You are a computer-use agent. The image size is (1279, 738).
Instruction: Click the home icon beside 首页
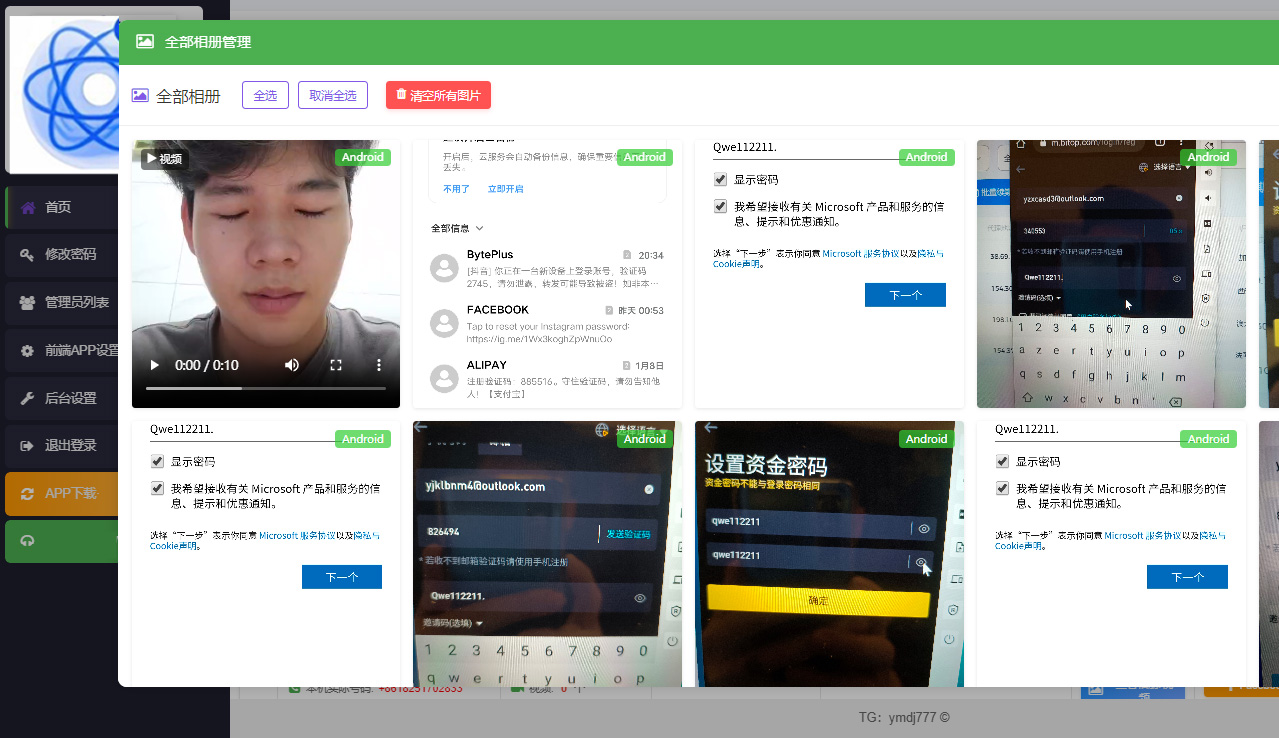point(28,207)
